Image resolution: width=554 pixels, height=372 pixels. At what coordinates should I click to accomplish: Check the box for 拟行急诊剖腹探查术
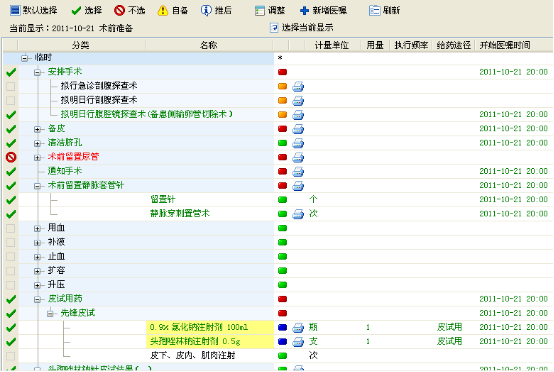[11, 86]
